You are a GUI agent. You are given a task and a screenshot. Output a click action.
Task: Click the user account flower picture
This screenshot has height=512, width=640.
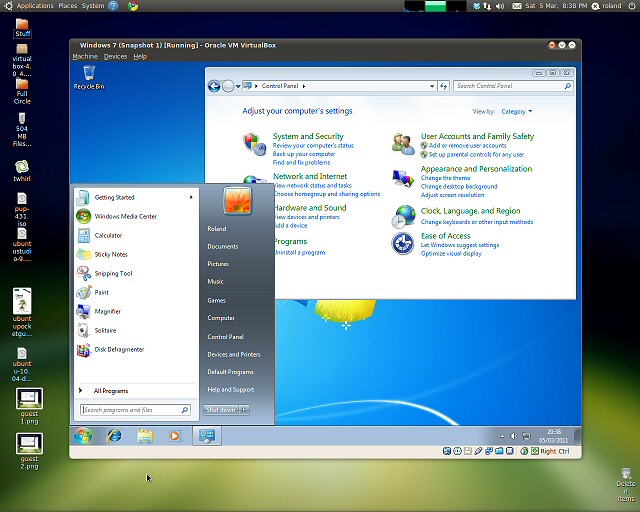pos(237,200)
